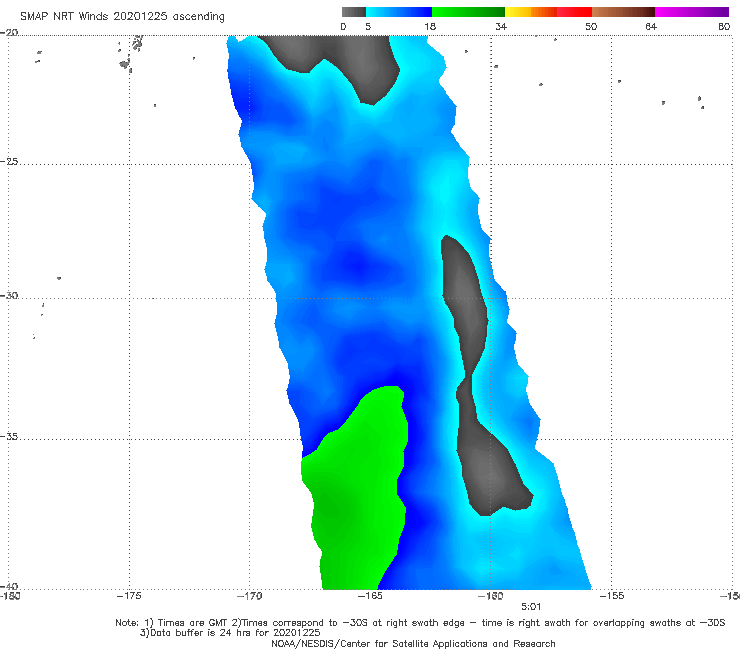The image size is (740, 650).
Task: Select the magenta 64-80 color bar segment
Action: click(x=692, y=12)
